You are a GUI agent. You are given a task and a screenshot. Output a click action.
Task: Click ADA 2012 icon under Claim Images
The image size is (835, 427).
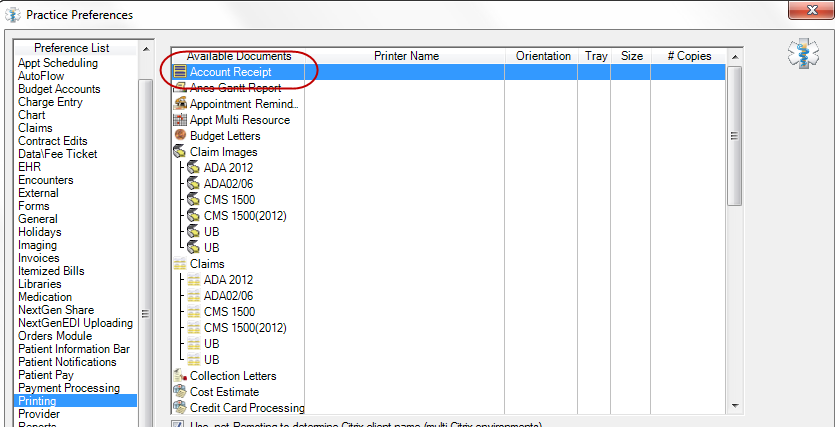tap(194, 168)
